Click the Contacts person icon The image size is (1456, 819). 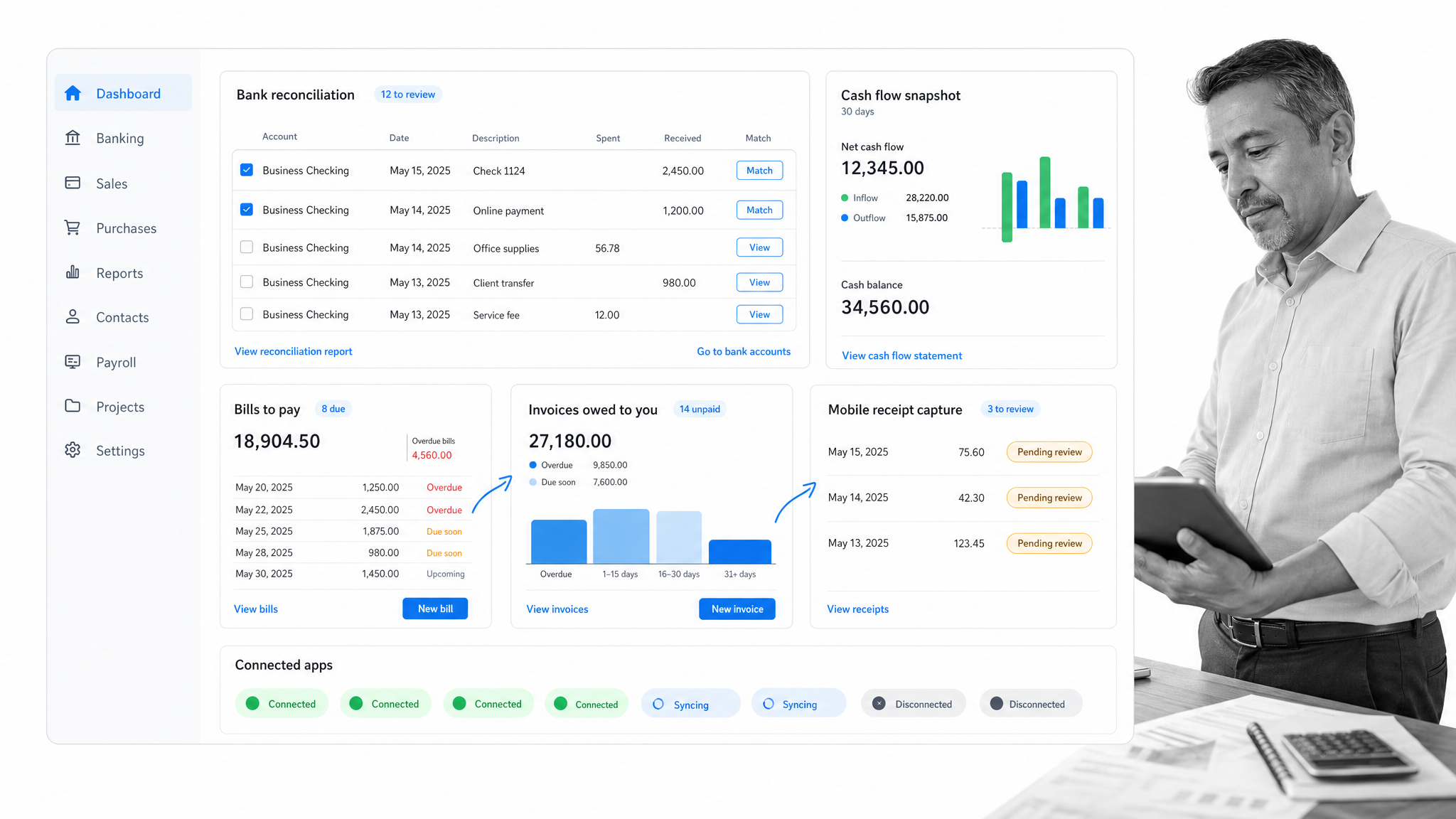coord(73,316)
